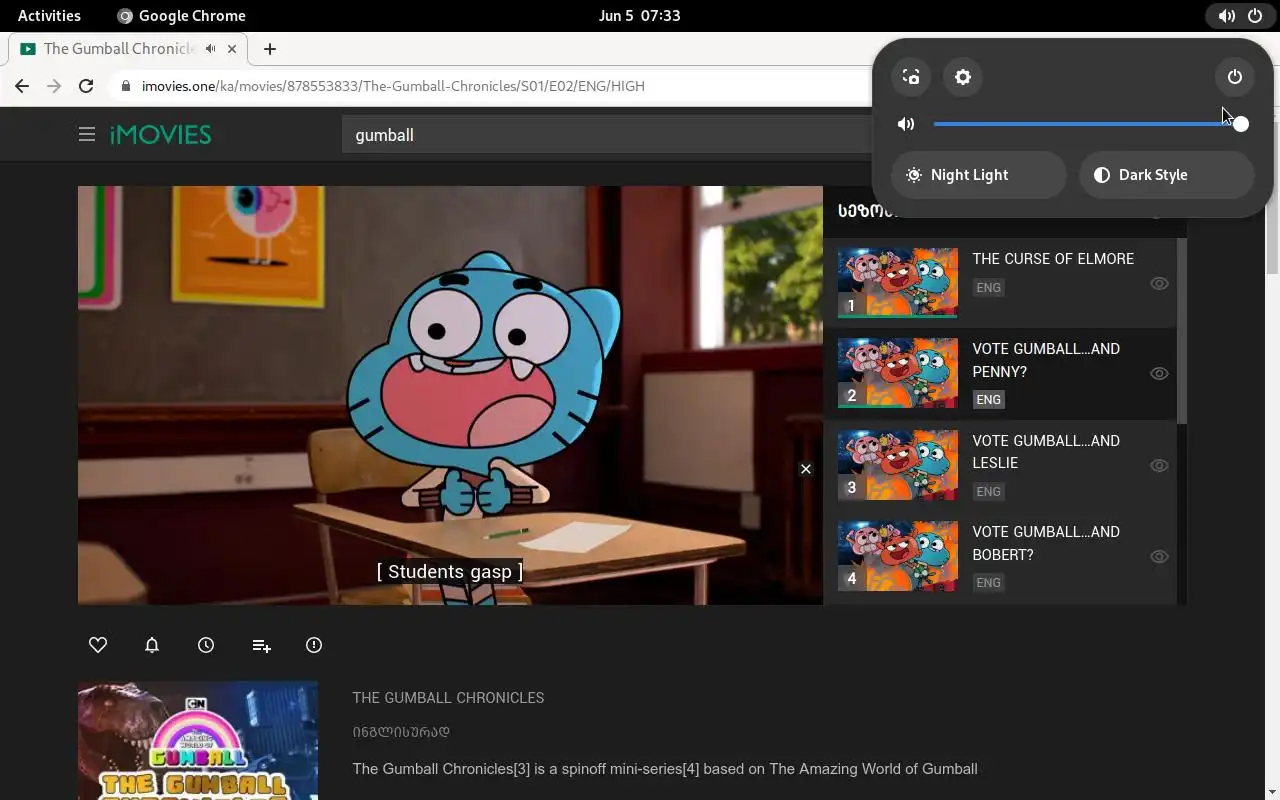The image size is (1280, 800).
Task: Click thumbnail of episode 3
Action: (897, 465)
